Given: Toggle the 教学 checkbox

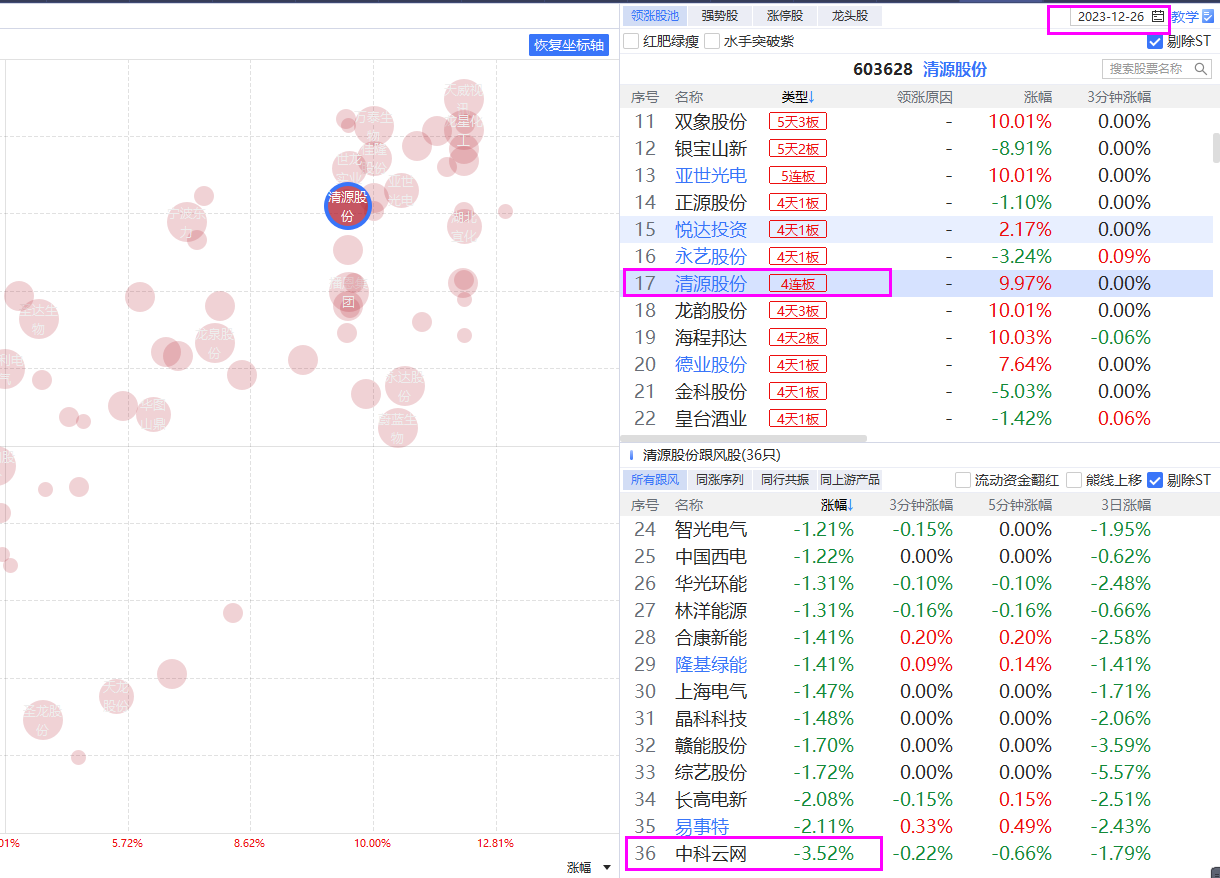Looking at the screenshot, I should pyautogui.click(x=1207, y=16).
